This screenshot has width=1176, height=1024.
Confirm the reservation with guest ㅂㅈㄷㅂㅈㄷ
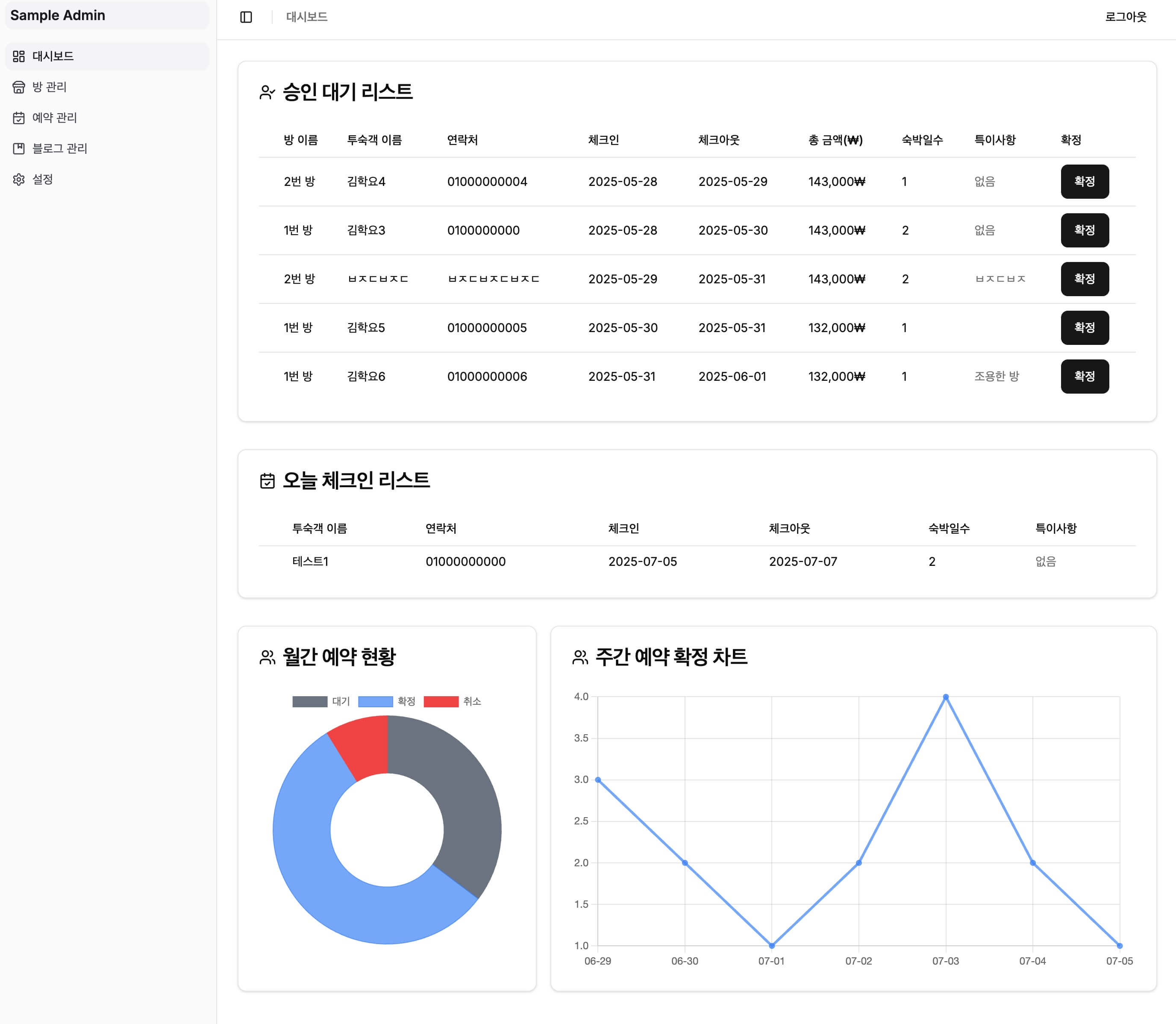coord(1085,279)
